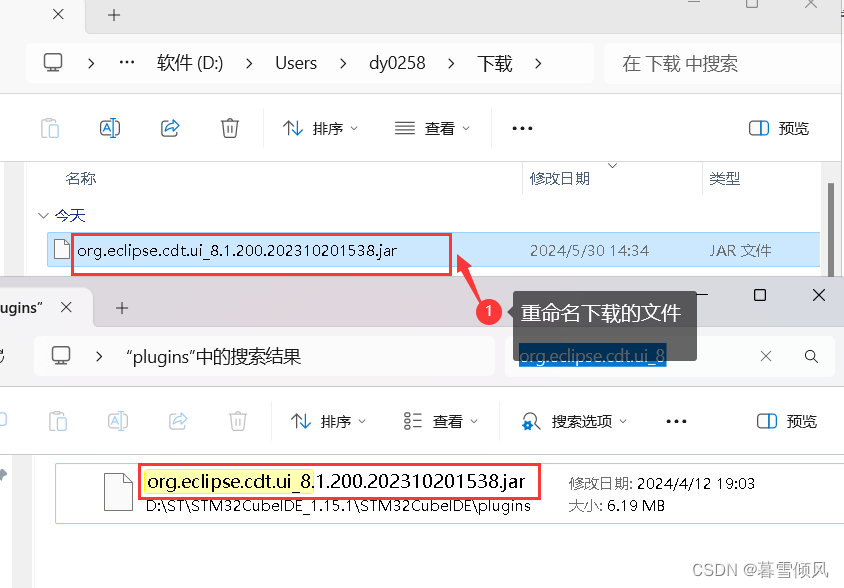Click the JAR 文件 type cell
Image resolution: width=844 pixels, height=588 pixels.
coord(740,250)
